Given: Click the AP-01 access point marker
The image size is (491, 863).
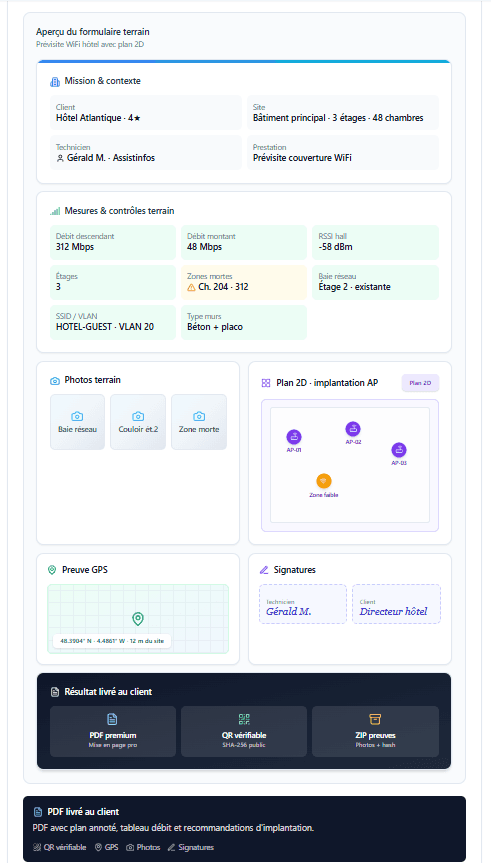Looking at the screenshot, I should pyautogui.click(x=293, y=438).
